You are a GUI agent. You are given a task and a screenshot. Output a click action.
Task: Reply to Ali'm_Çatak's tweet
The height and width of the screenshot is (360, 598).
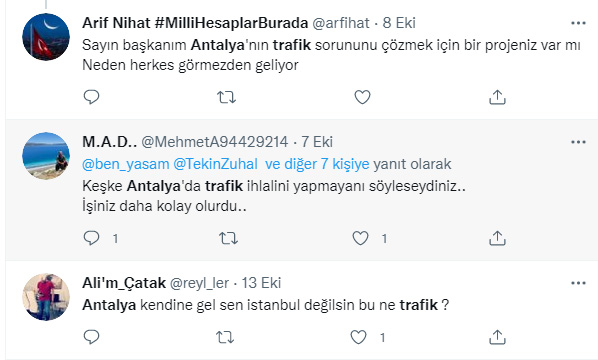[x=92, y=337]
